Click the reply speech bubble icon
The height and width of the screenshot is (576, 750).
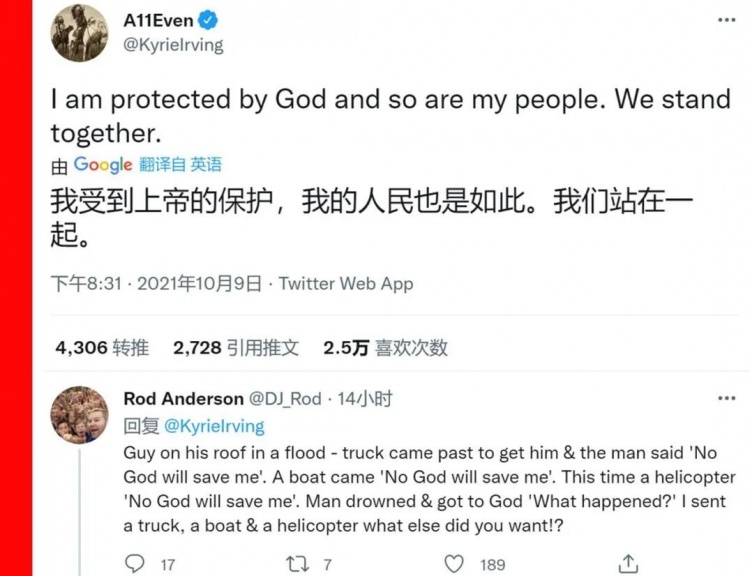pos(134,564)
